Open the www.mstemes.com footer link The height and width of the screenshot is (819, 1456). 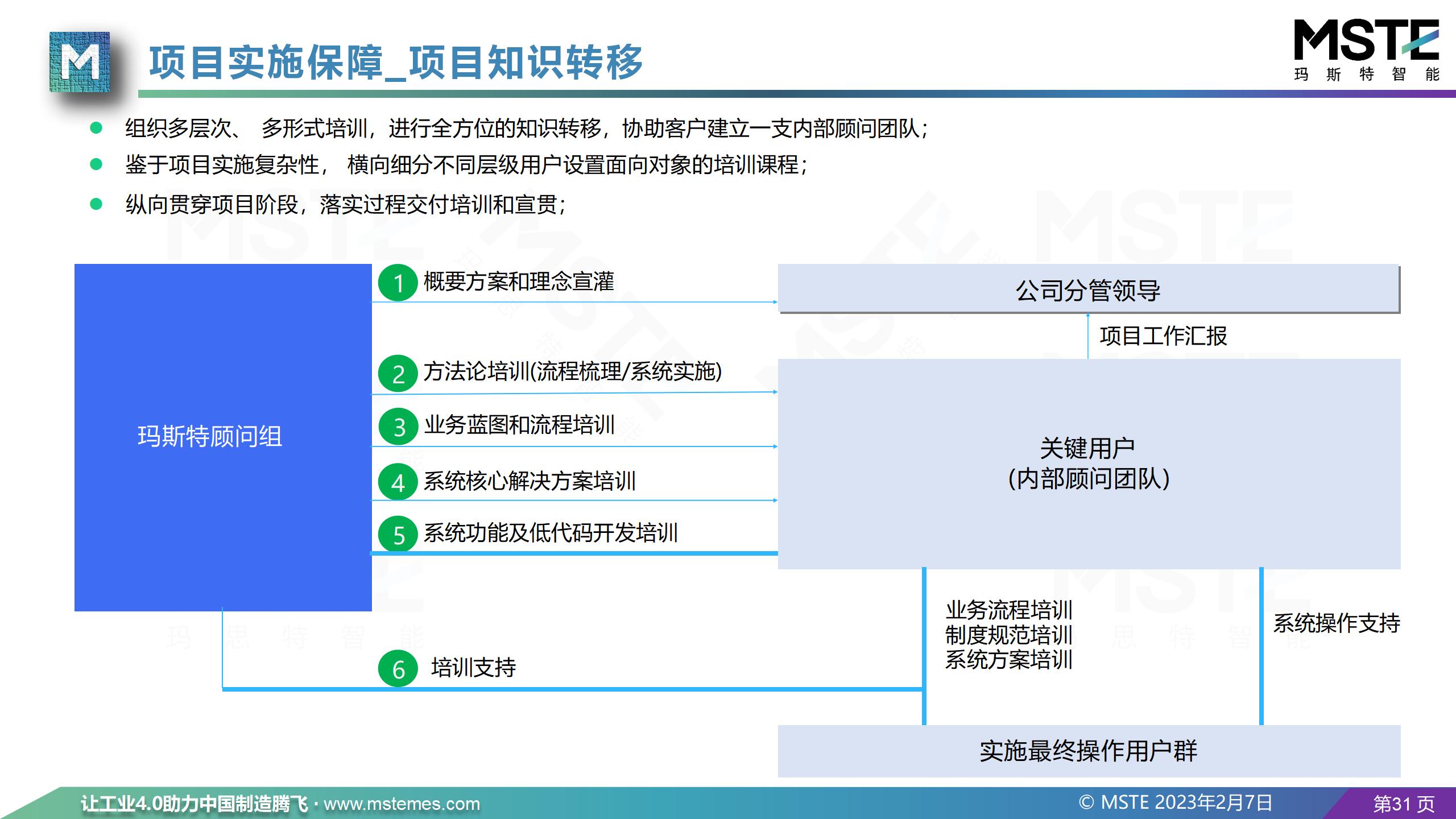402,804
